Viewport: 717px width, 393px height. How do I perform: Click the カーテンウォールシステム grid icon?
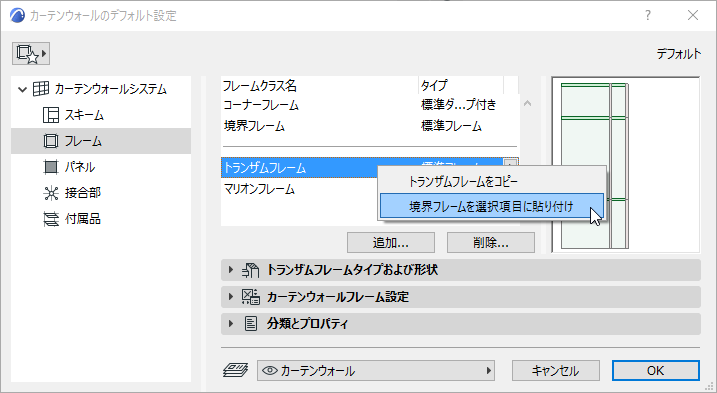click(41, 89)
